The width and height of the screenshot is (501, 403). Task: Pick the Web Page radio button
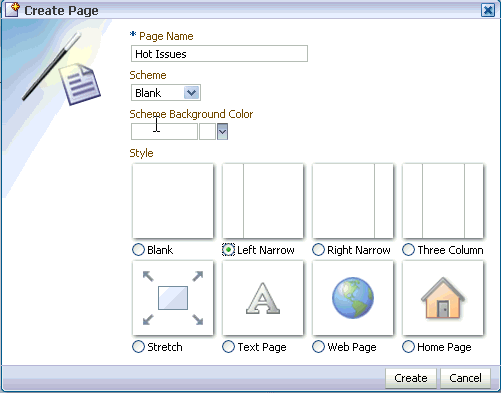coord(318,347)
